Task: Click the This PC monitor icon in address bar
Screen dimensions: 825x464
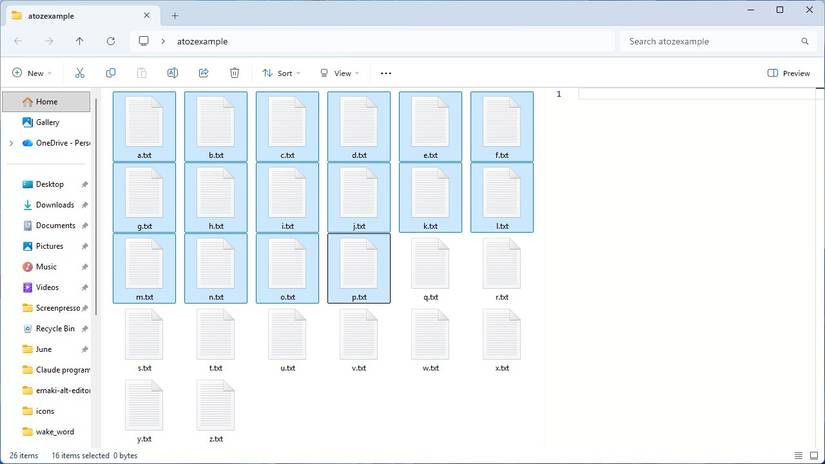Action: click(x=144, y=41)
